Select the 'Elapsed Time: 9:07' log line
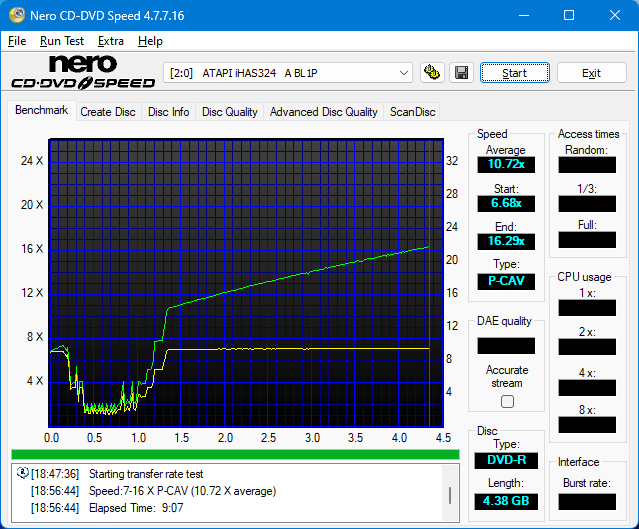Screen dimensions: 639x529 [136, 508]
